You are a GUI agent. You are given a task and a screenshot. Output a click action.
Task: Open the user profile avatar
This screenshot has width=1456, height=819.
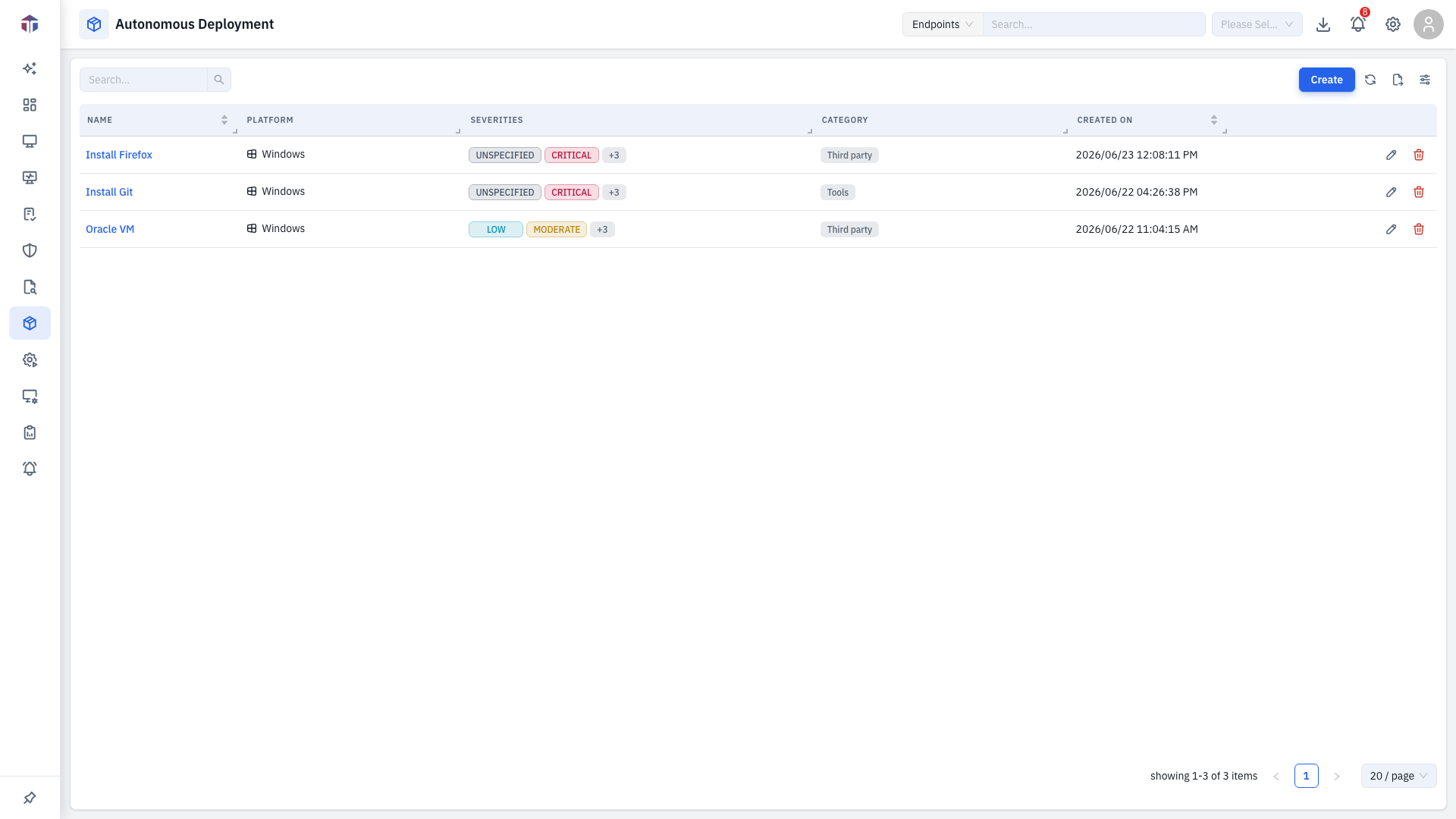click(1429, 24)
